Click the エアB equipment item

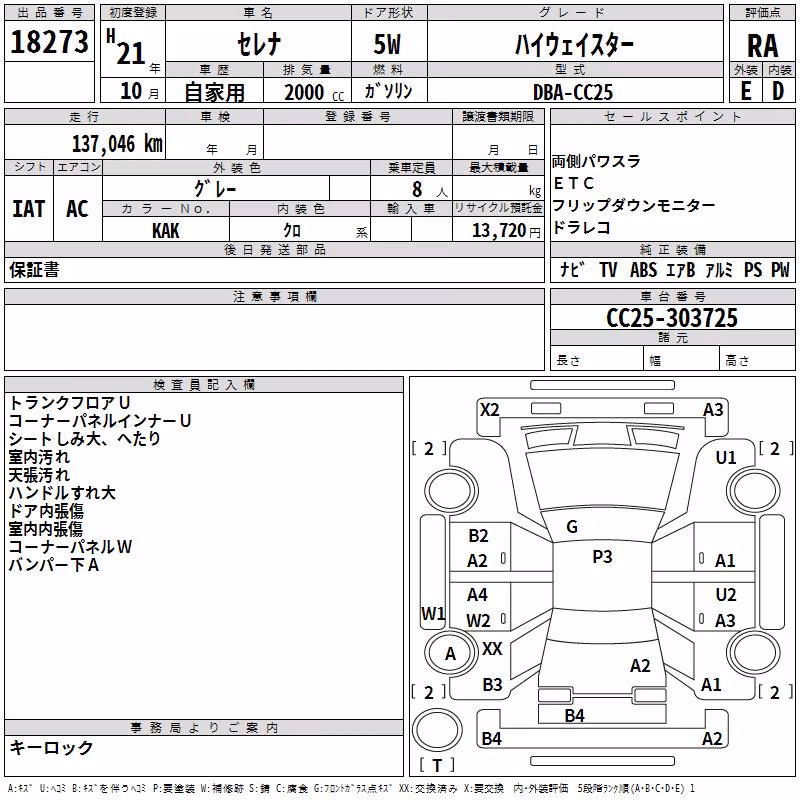(x=681, y=269)
